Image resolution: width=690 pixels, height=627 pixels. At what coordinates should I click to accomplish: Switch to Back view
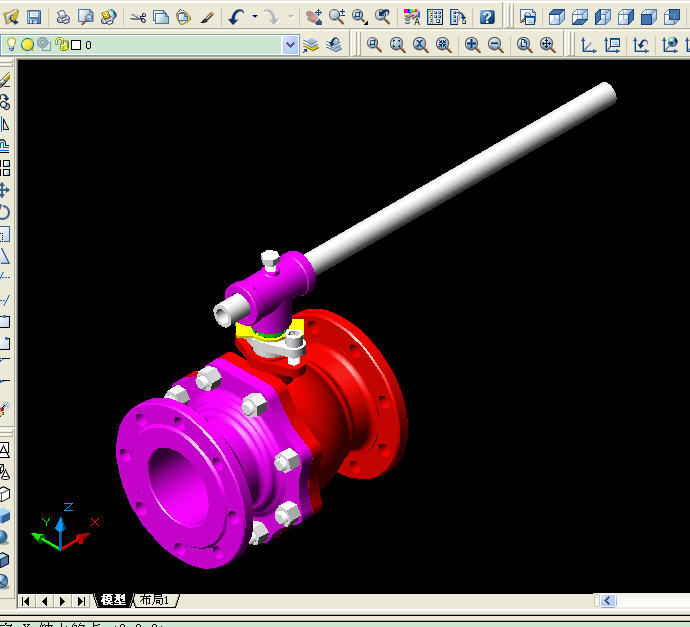(672, 17)
